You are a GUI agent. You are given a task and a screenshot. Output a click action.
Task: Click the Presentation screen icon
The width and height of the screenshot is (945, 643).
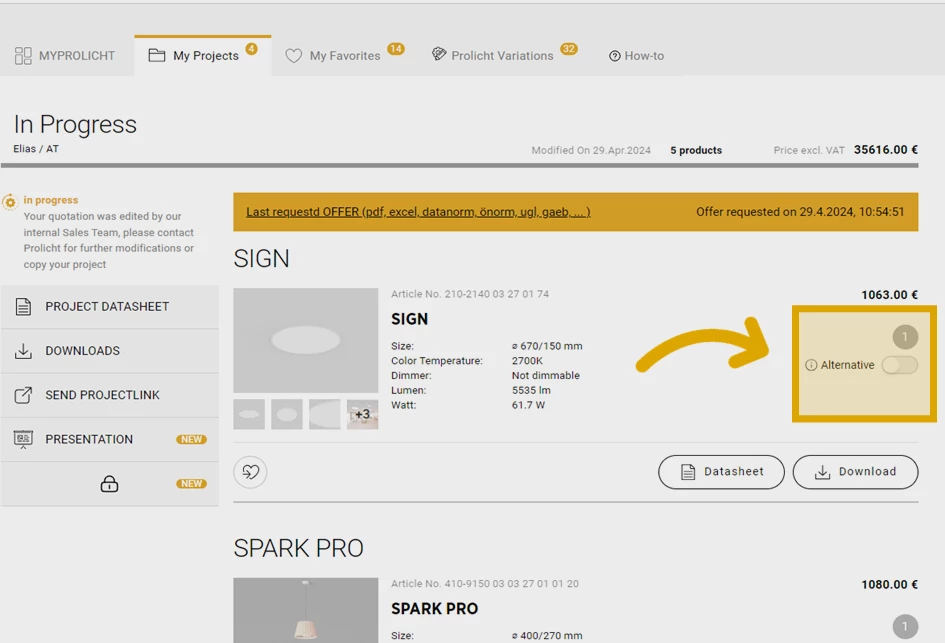pyautogui.click(x=23, y=439)
